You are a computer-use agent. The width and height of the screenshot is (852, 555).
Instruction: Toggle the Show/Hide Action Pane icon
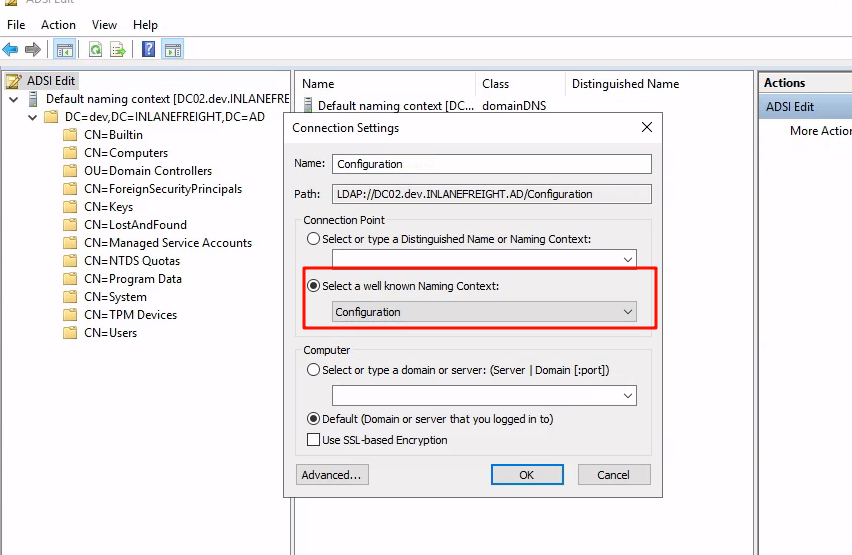172,49
